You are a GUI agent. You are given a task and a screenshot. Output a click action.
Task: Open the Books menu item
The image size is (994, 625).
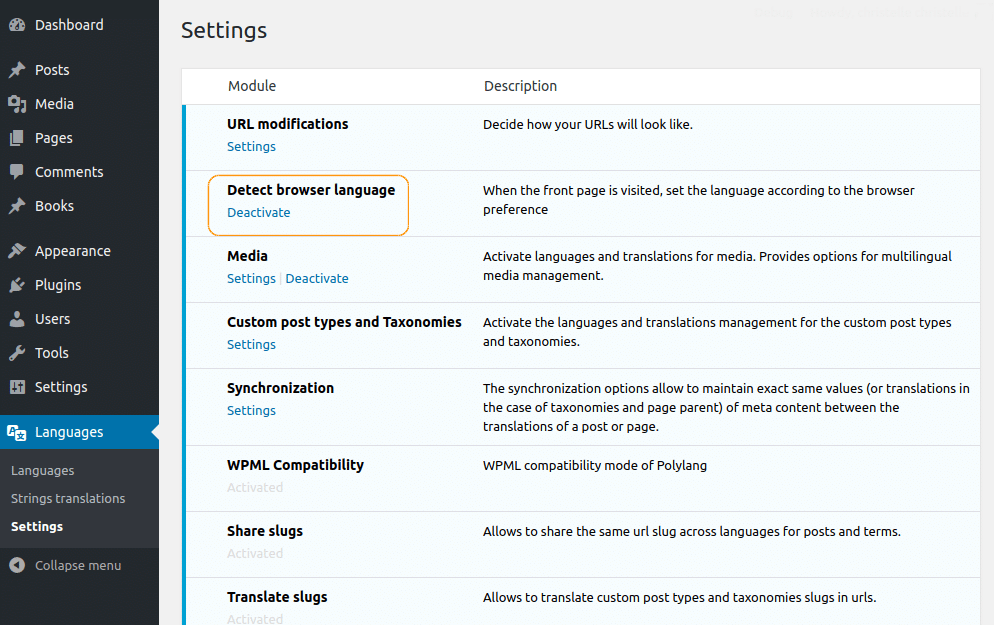(x=54, y=206)
